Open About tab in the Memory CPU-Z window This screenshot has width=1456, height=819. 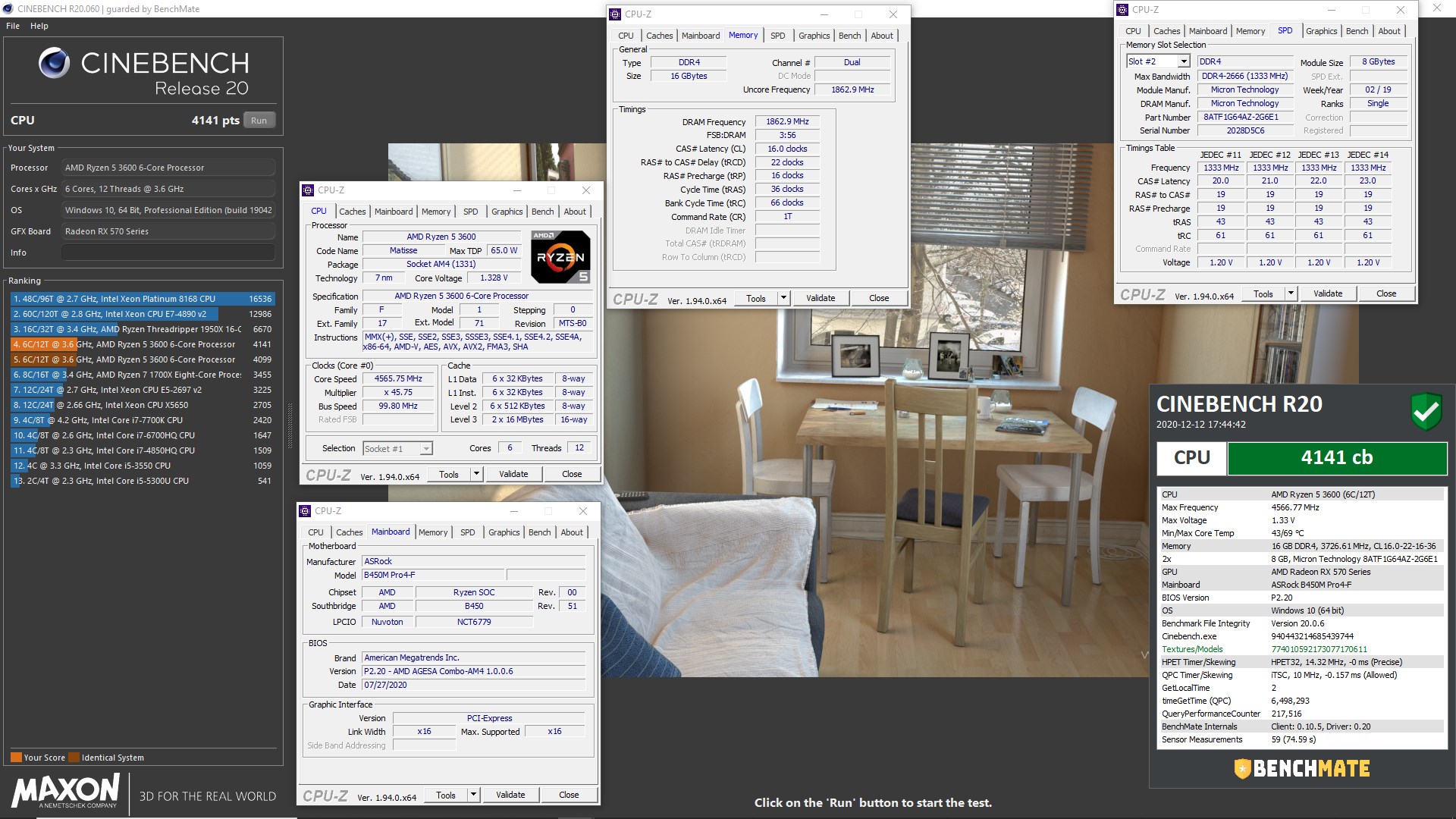(882, 36)
